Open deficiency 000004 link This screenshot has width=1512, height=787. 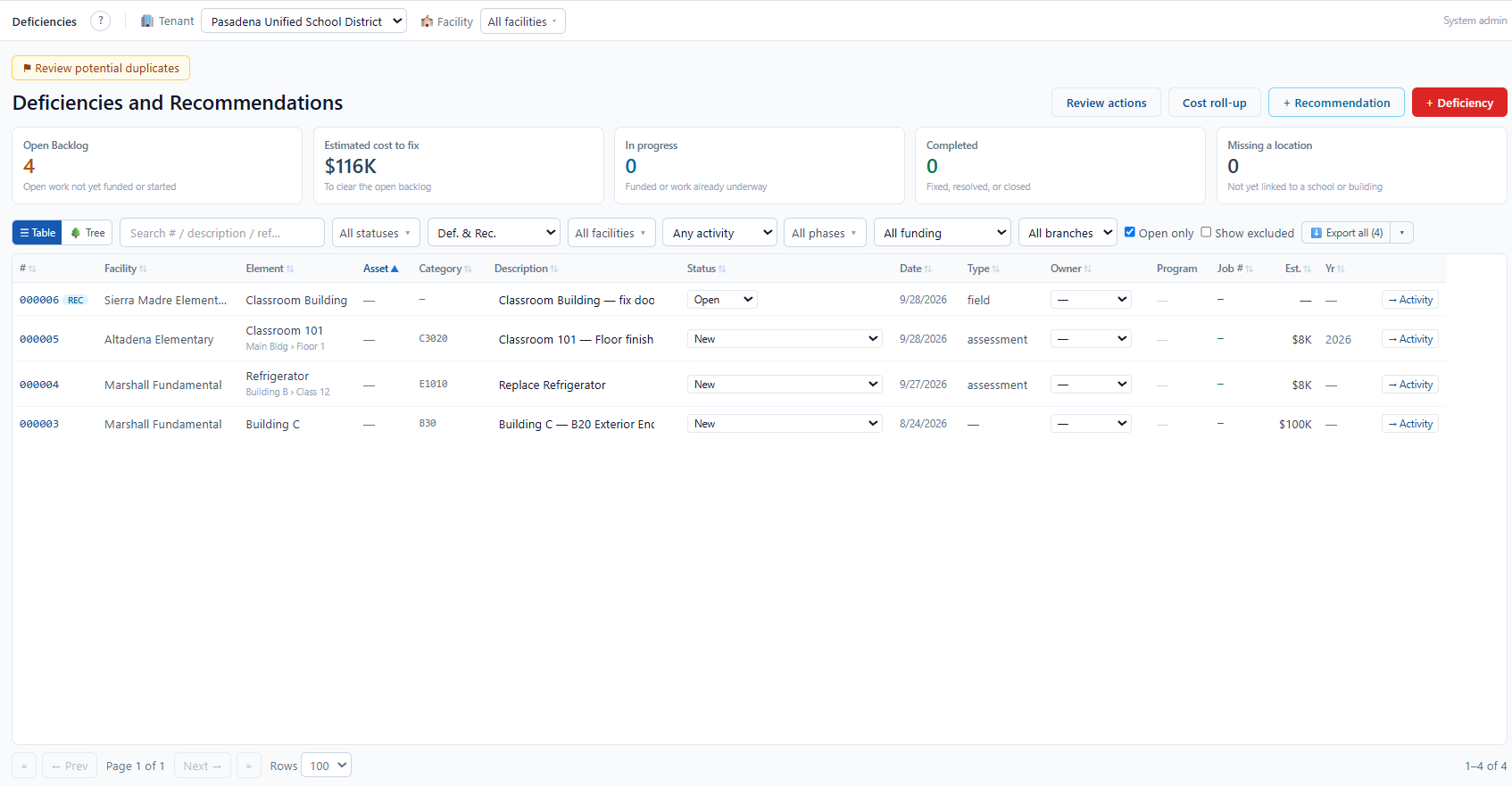[x=39, y=385]
